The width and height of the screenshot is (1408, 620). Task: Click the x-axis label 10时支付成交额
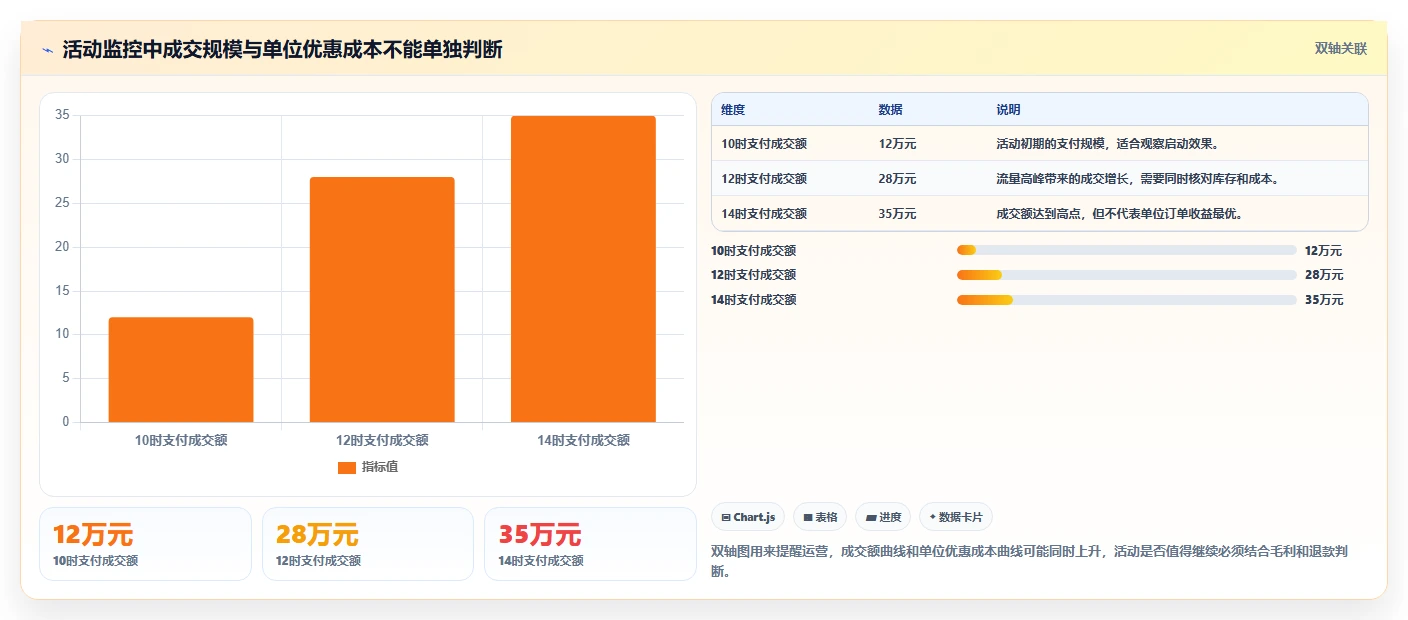click(181, 440)
